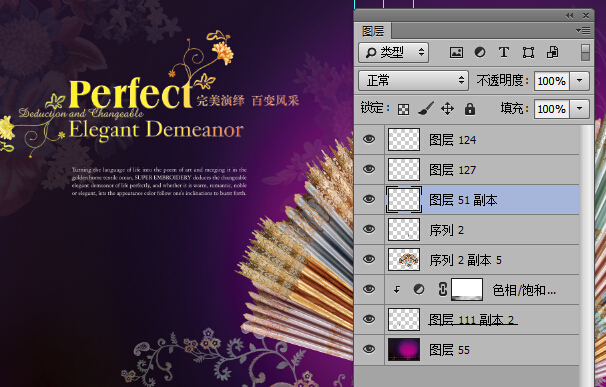This screenshot has height=387, width=606.
Task: Select the 序列 2 thumbnail
Action: point(404,229)
